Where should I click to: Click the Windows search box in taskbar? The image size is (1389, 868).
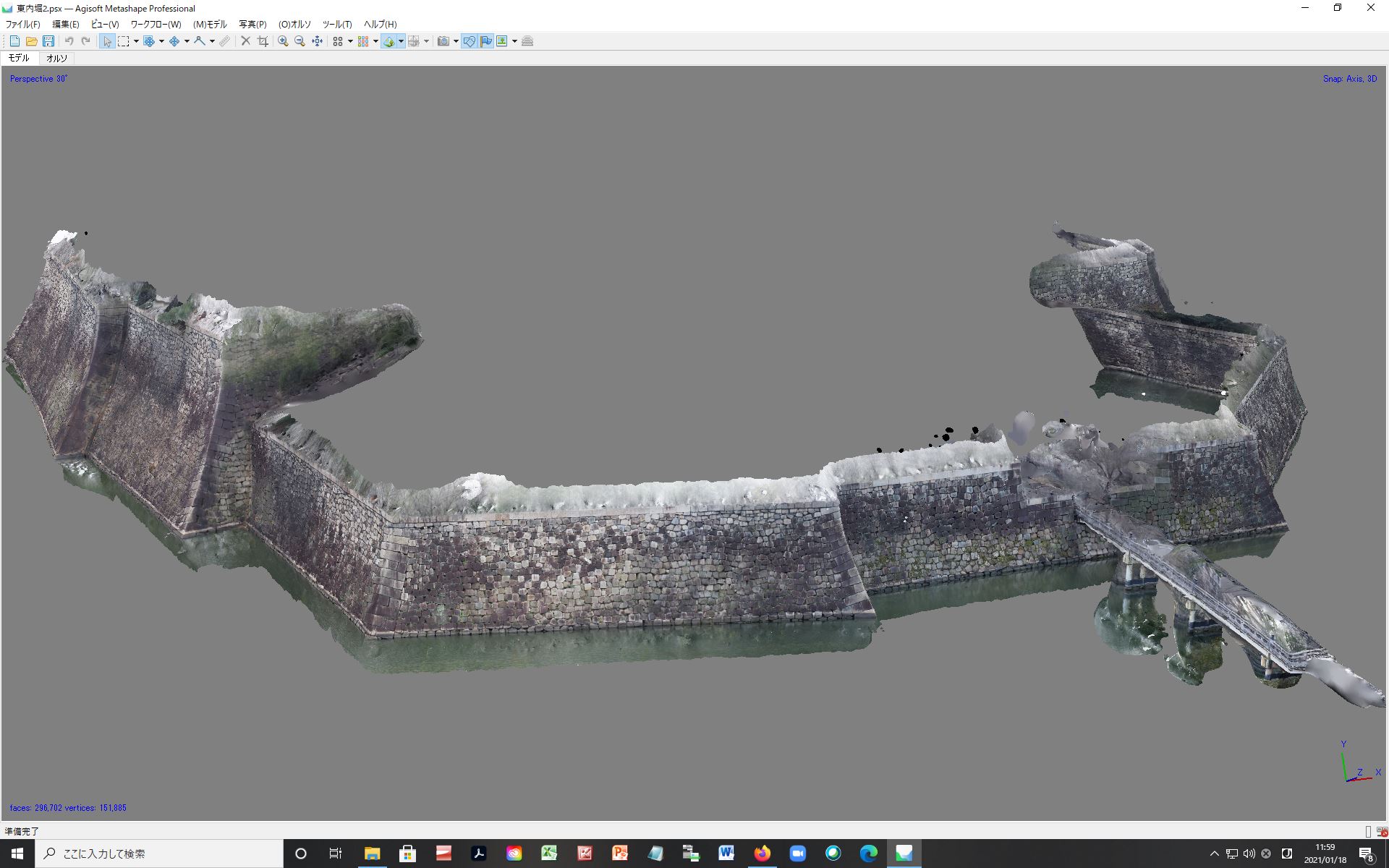(159, 854)
